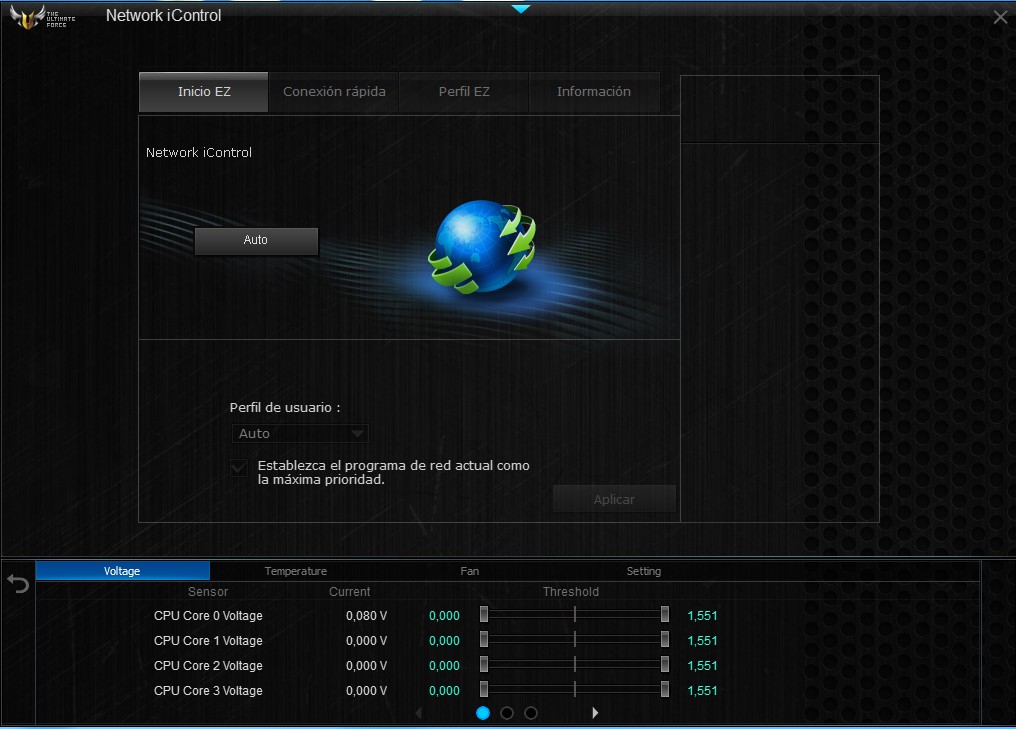Screen dimensions: 1016x729
Task: Go to next sensor page arrow
Action: point(595,713)
